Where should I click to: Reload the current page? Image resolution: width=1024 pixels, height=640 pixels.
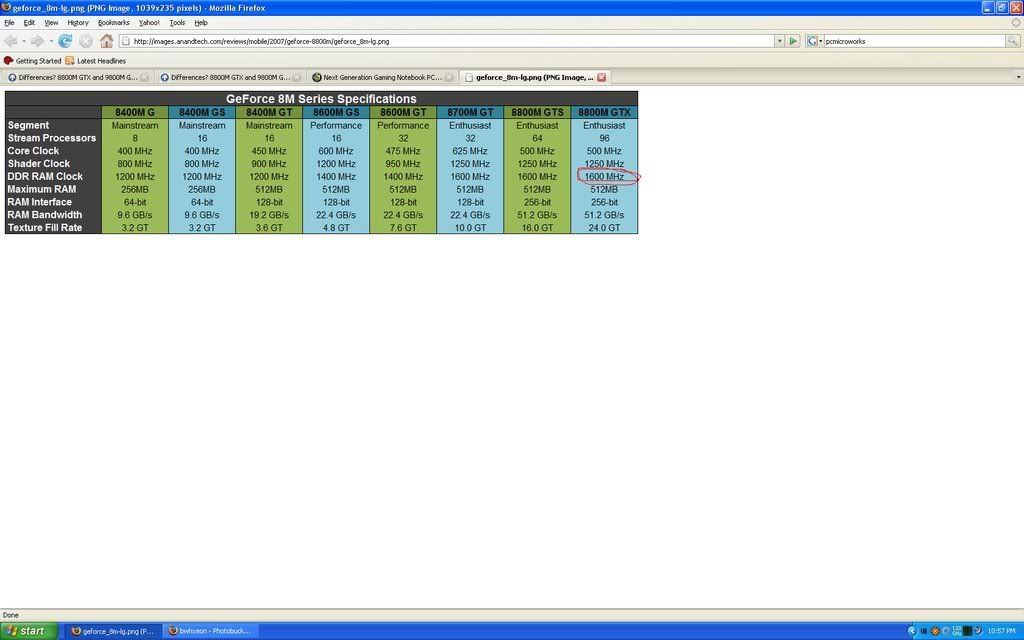tap(65, 41)
